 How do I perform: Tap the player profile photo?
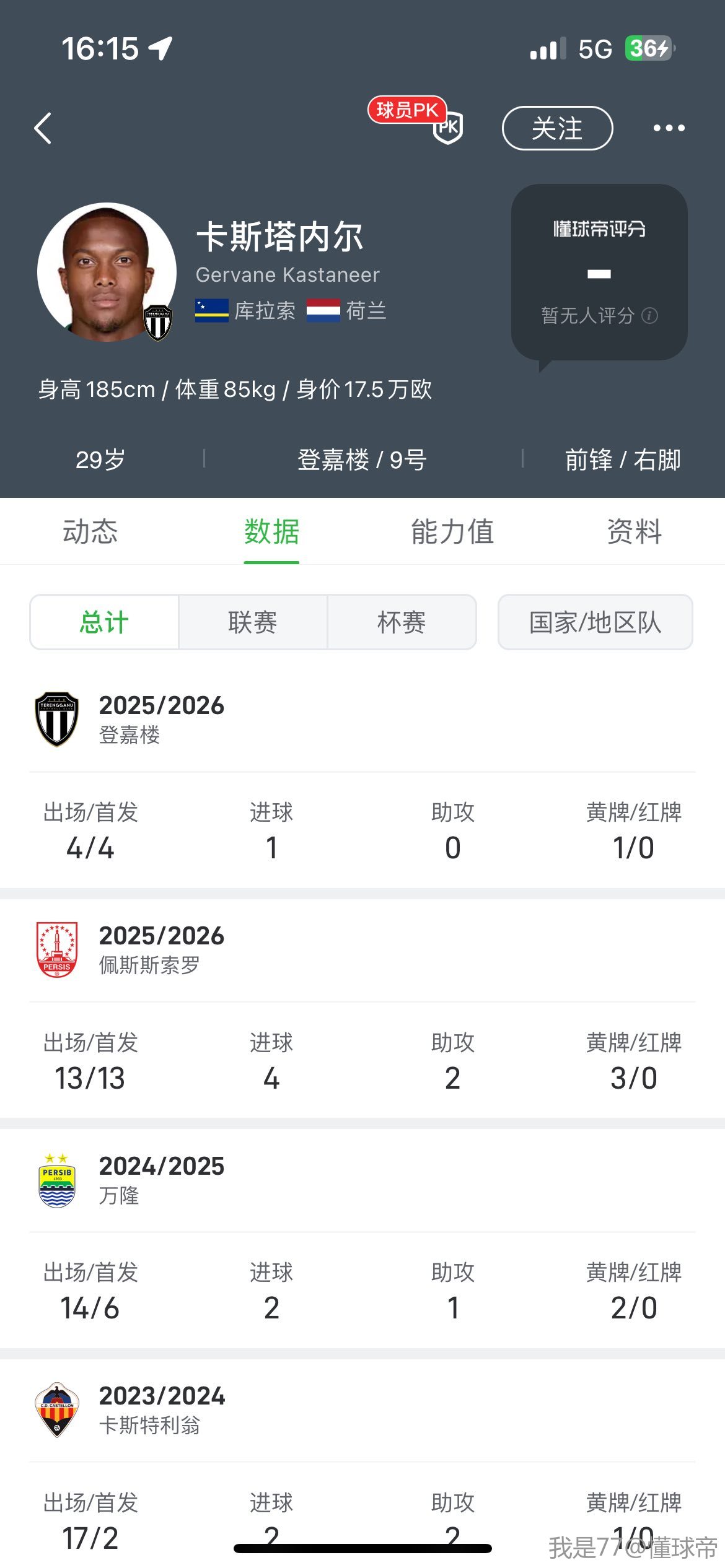[x=107, y=271]
